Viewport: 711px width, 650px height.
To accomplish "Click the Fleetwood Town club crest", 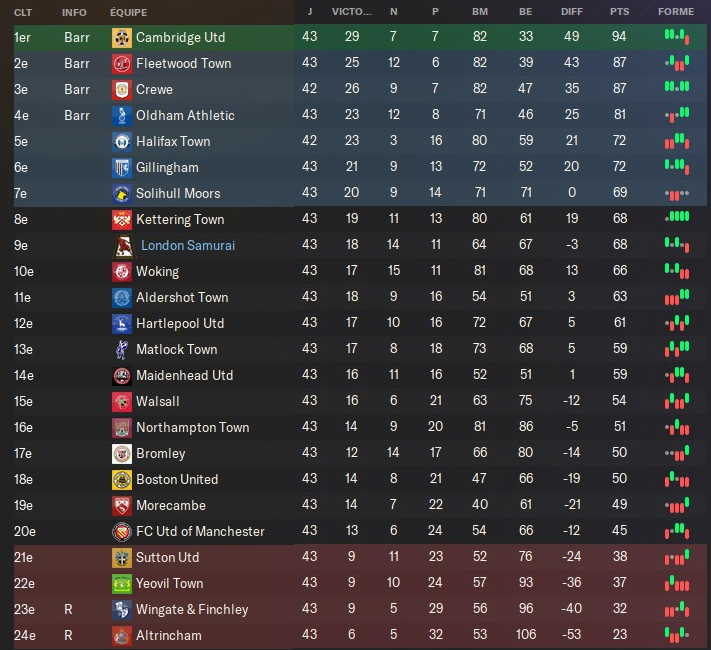I will click(x=121, y=64).
